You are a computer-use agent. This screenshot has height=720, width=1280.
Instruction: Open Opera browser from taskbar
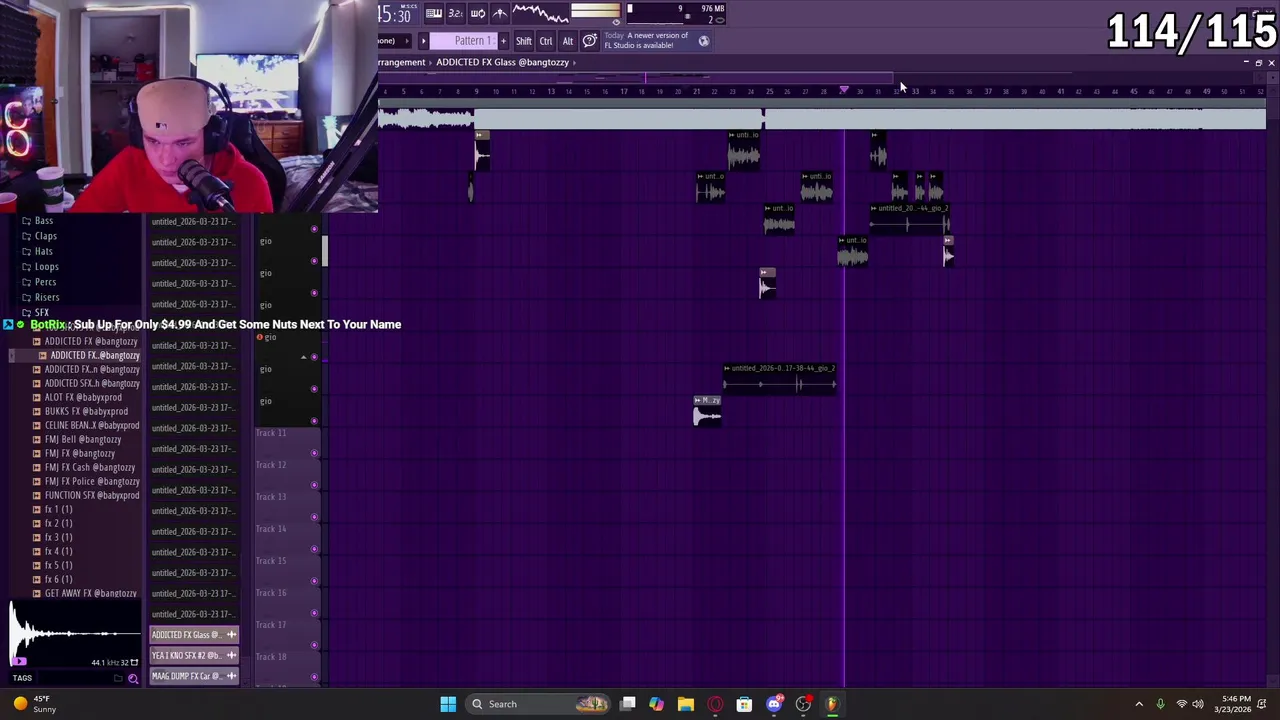tap(714, 704)
